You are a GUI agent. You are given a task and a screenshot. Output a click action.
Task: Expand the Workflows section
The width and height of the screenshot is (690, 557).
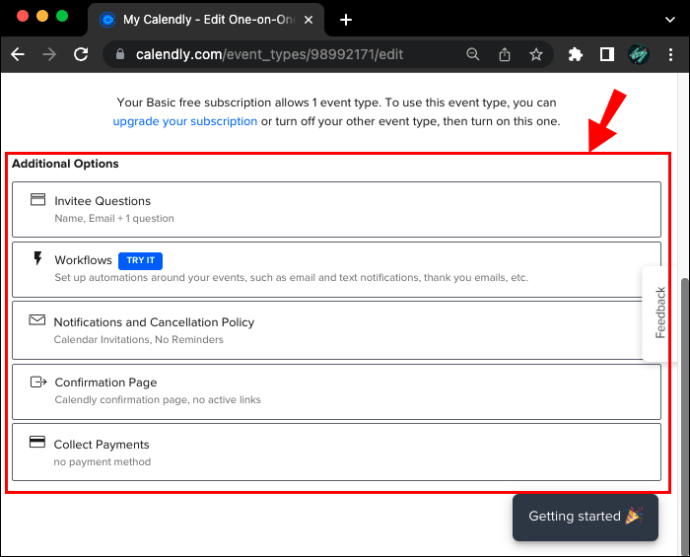[337, 269]
